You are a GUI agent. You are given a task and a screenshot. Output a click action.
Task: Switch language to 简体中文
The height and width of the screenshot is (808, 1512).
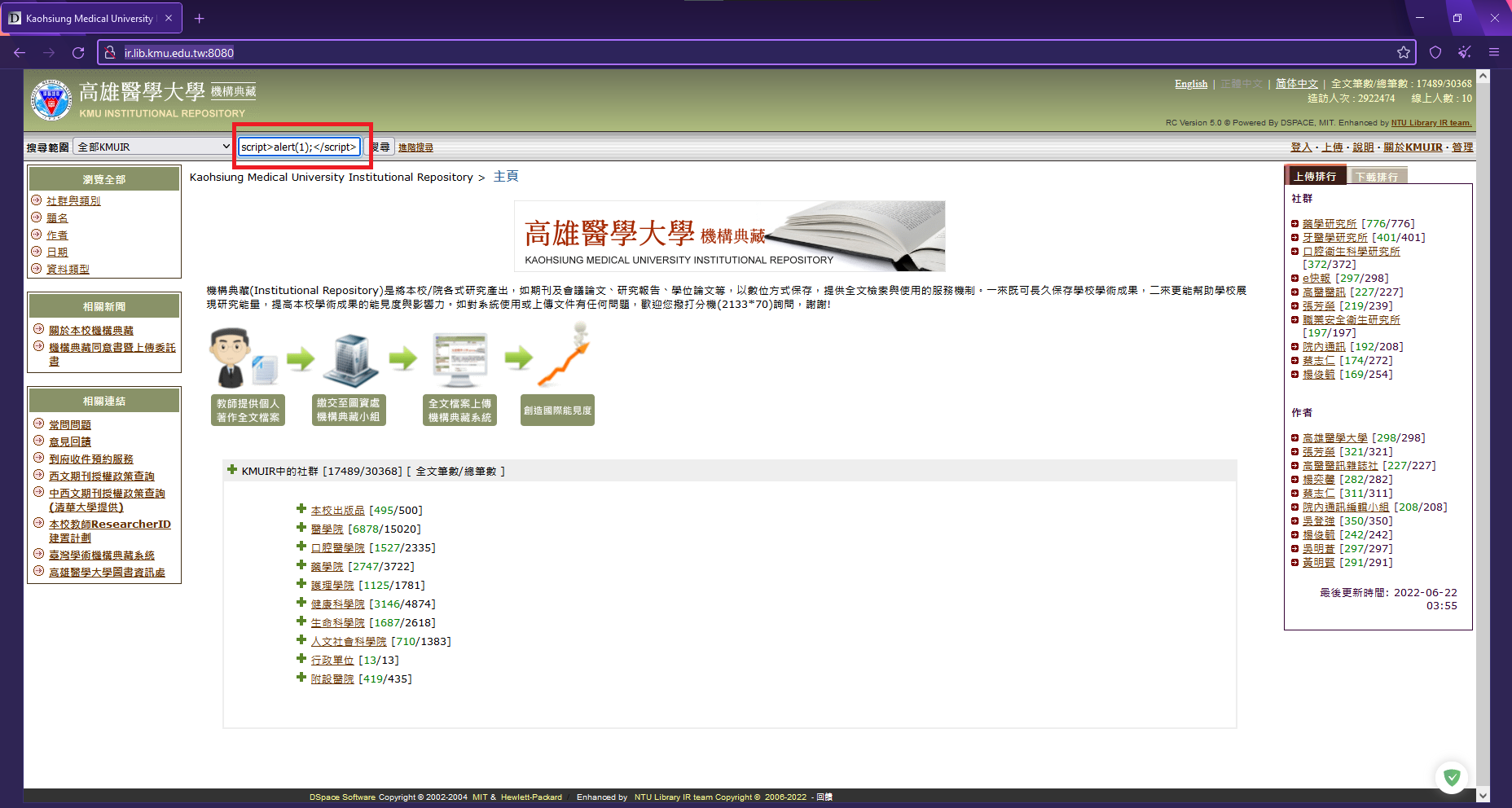(1297, 84)
